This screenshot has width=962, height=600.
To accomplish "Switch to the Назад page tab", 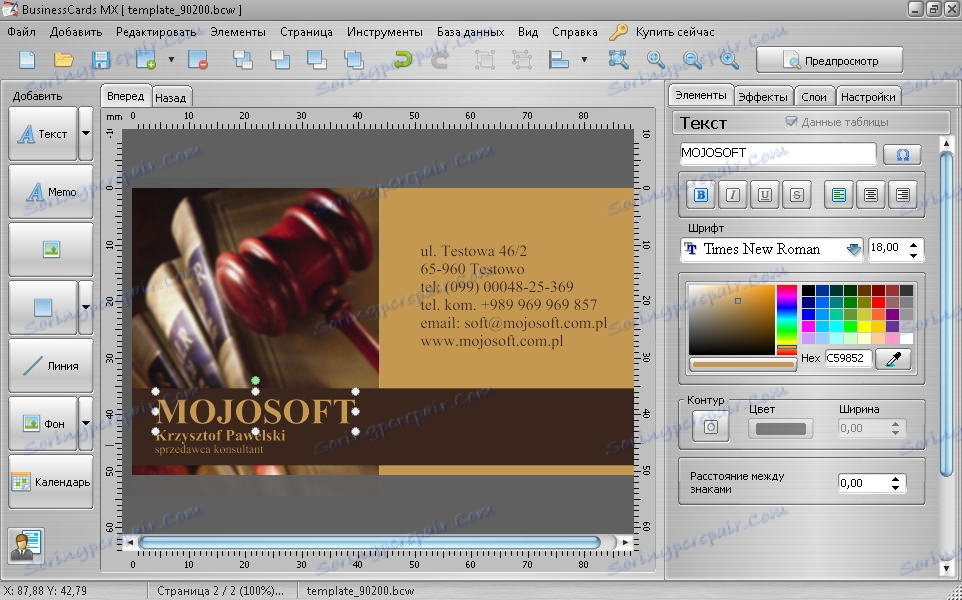I will [171, 98].
